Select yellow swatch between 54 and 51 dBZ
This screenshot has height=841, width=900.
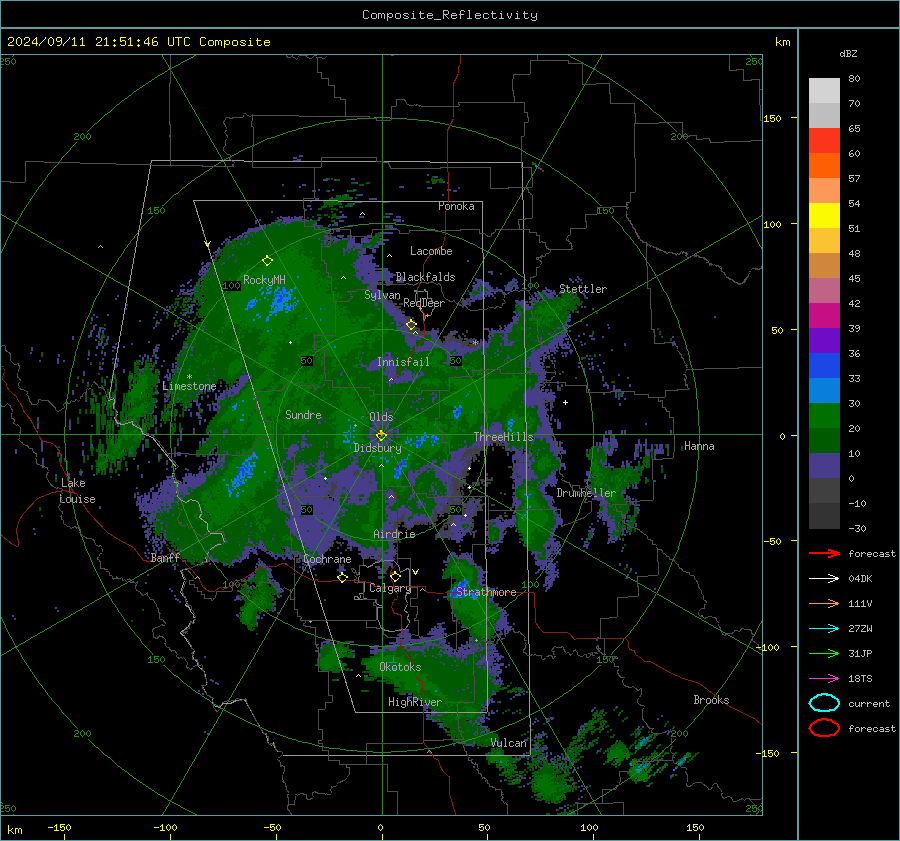(x=824, y=215)
